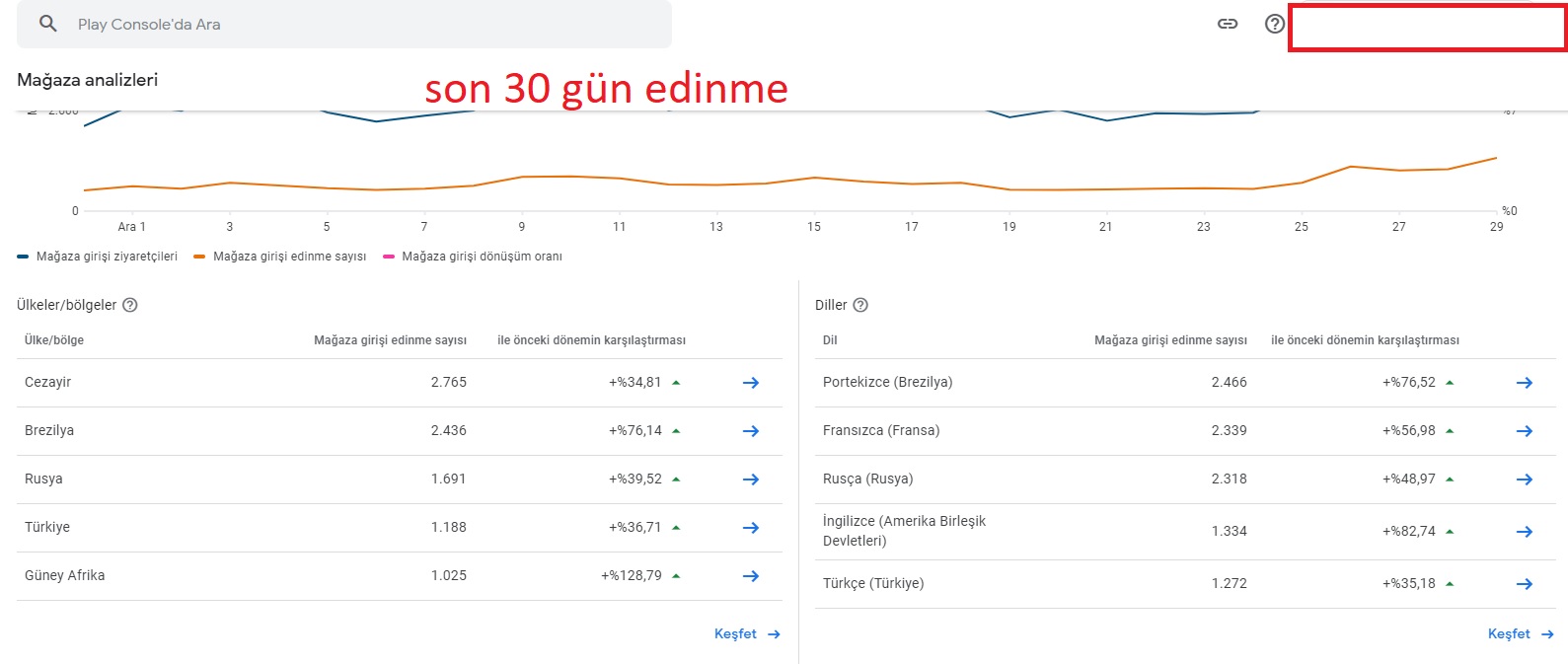Image resolution: width=1568 pixels, height=664 pixels.
Task: Click the +%82,74 comparison value
Action: click(x=1409, y=531)
